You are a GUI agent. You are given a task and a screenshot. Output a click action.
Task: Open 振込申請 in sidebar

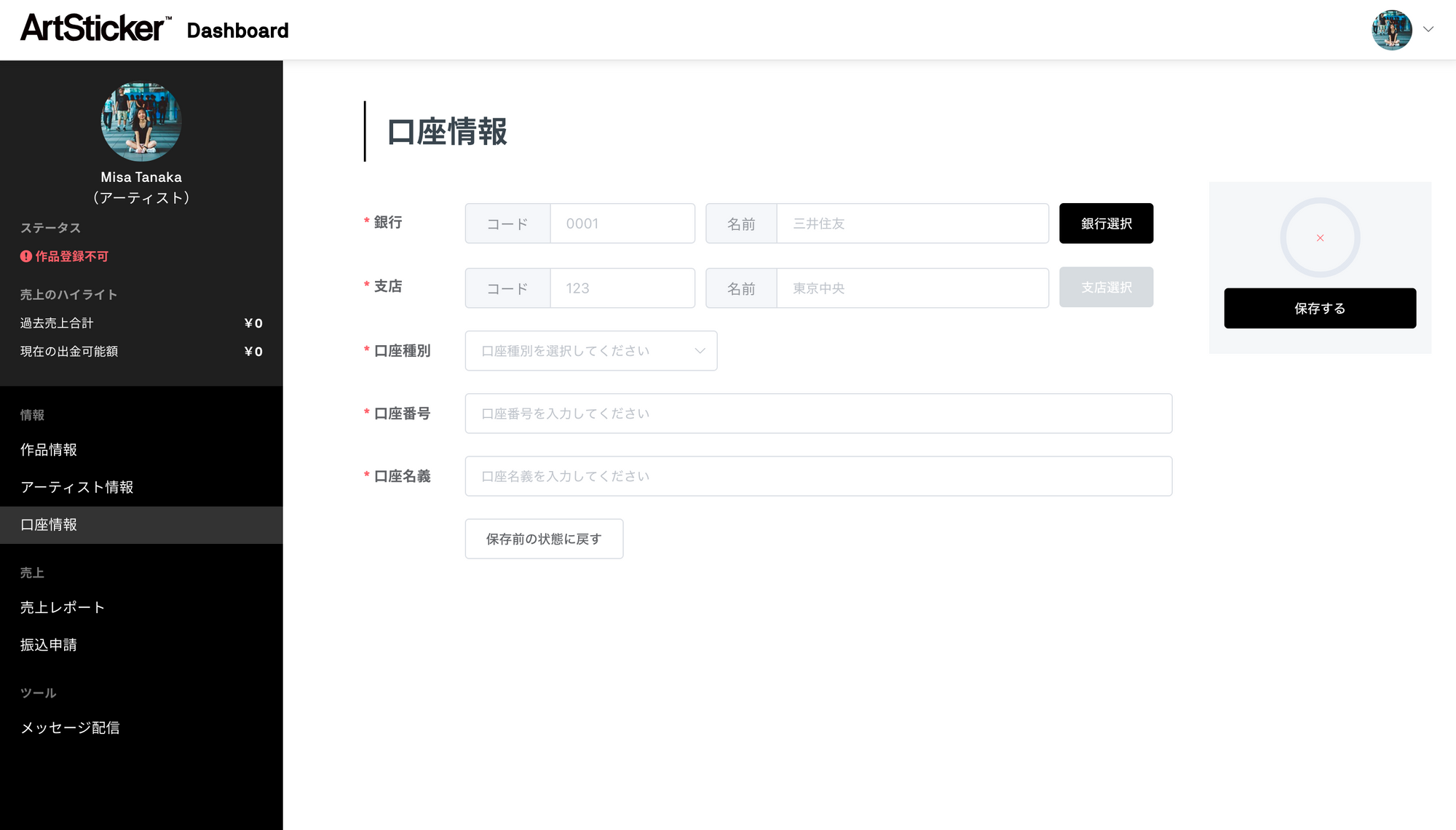[x=49, y=645]
